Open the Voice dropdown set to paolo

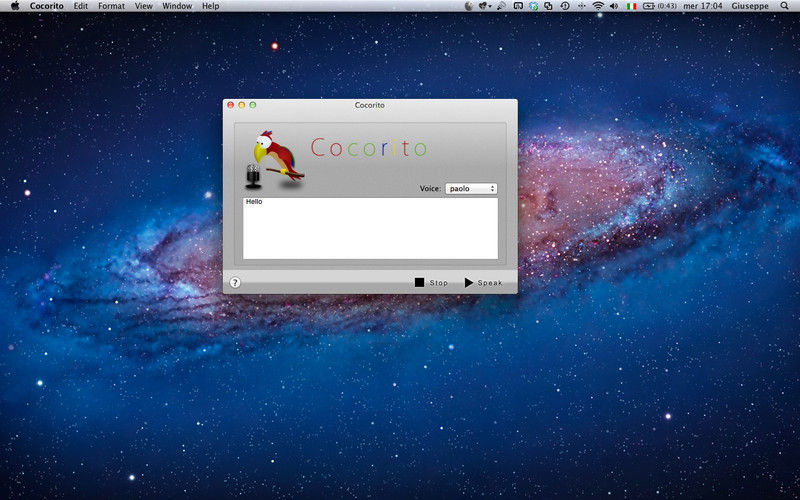(x=471, y=189)
